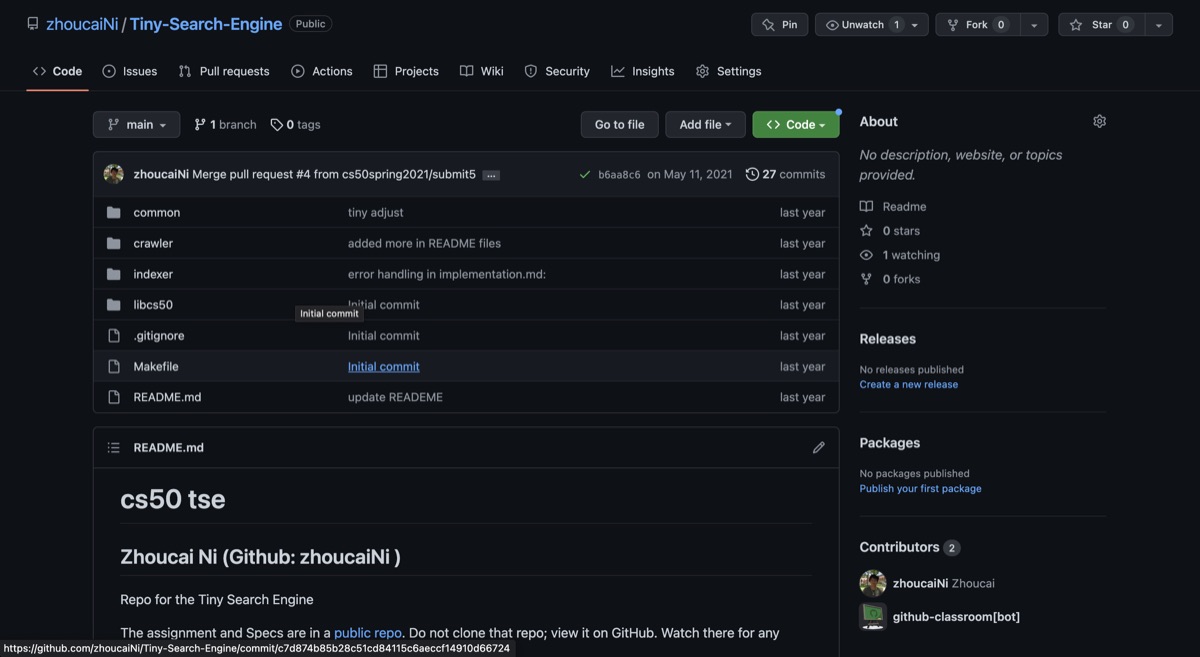
Task: Open the main branch selector dropdown
Action: point(137,125)
